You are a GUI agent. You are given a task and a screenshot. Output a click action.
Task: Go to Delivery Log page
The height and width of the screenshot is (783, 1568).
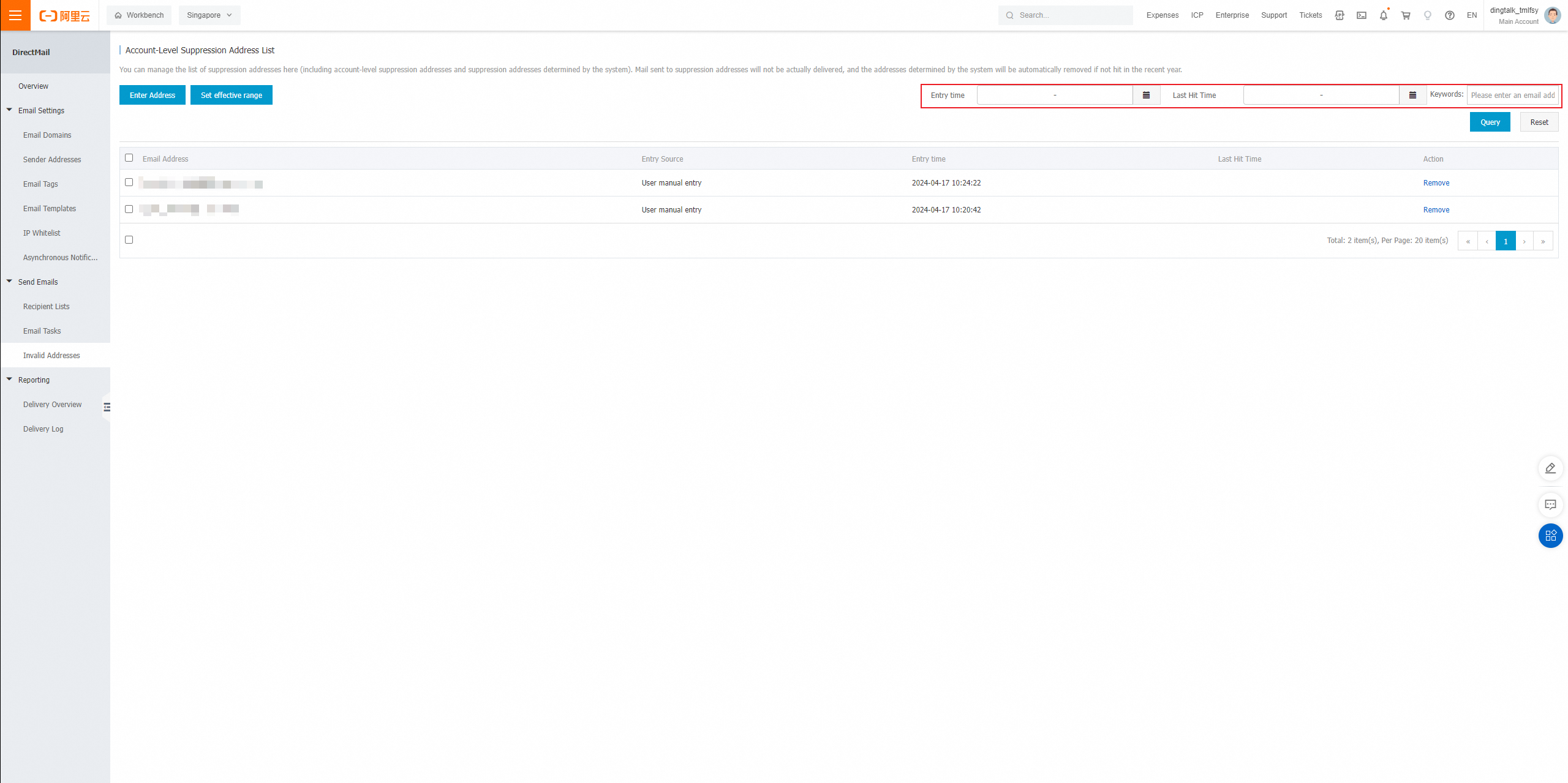(43, 429)
